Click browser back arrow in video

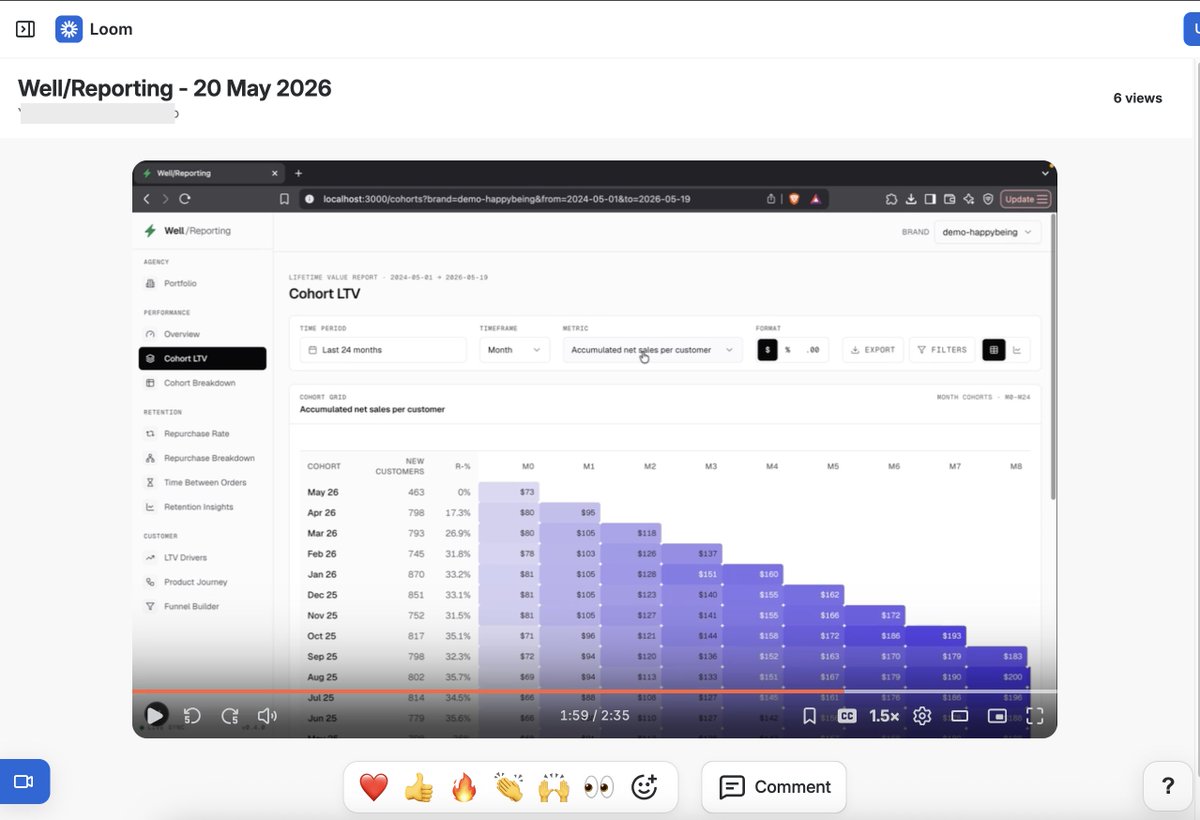coord(146,199)
